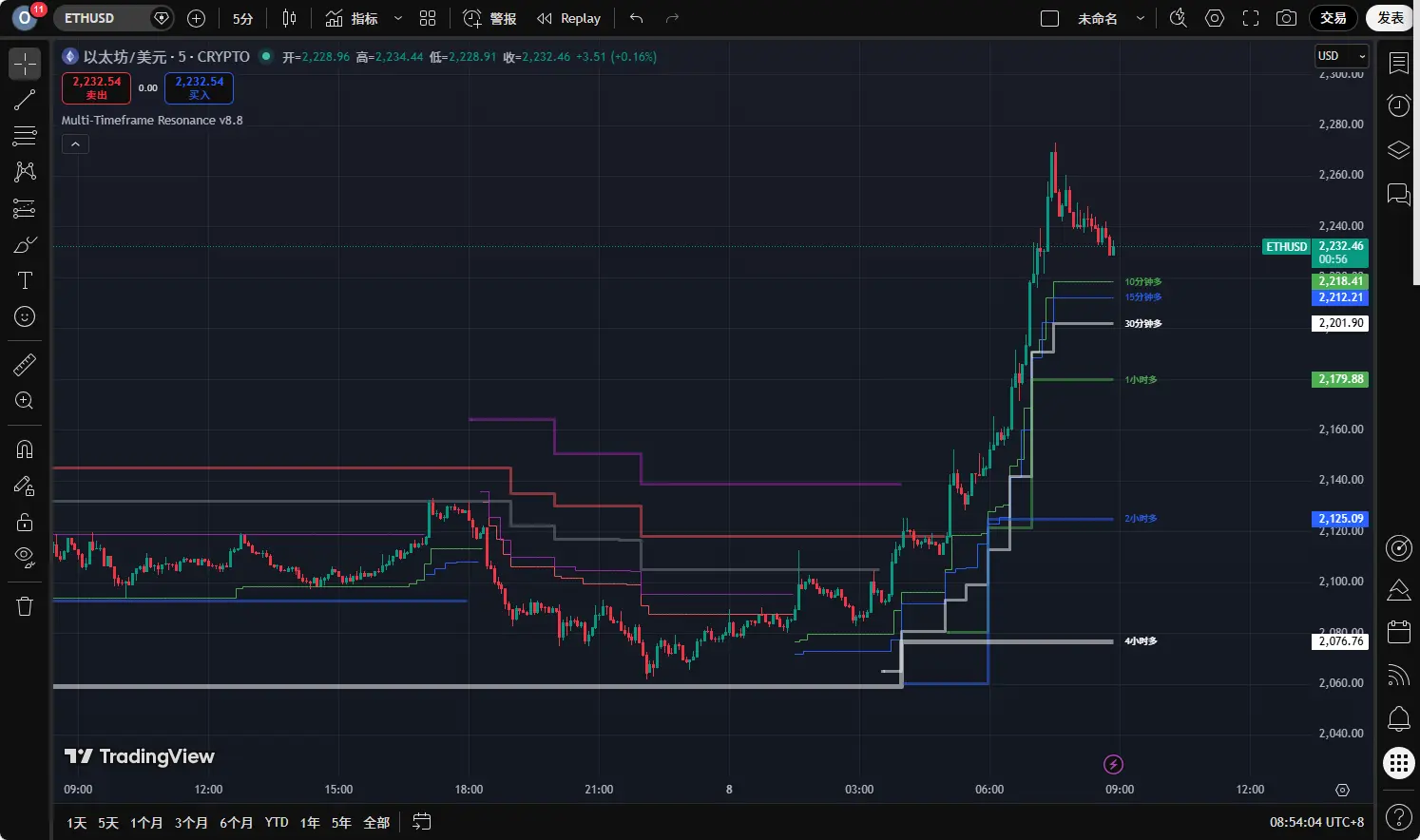Open the candlestick chart style selector

coord(290,18)
